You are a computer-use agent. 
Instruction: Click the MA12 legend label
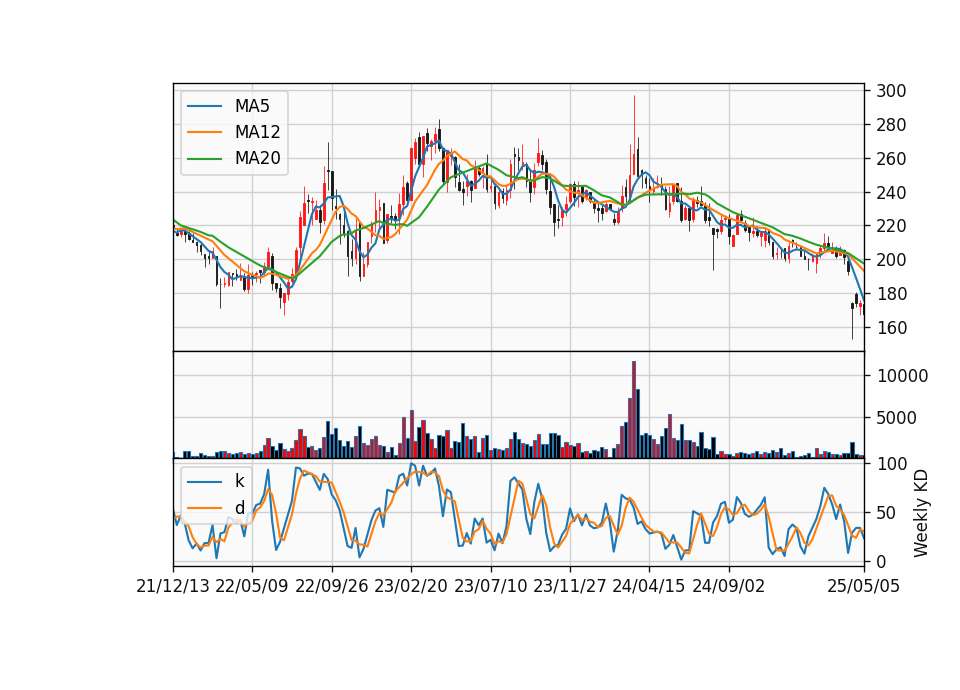[x=257, y=132]
